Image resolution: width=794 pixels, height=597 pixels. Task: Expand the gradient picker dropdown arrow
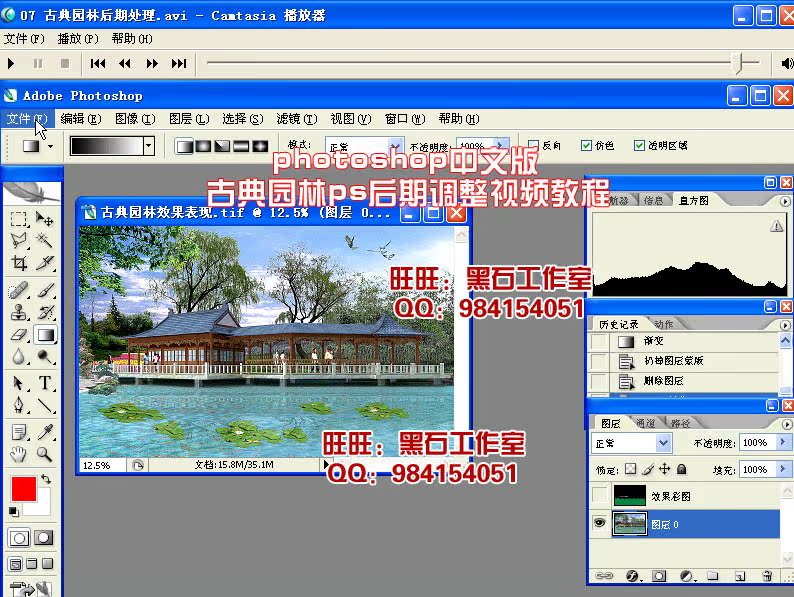[x=149, y=145]
